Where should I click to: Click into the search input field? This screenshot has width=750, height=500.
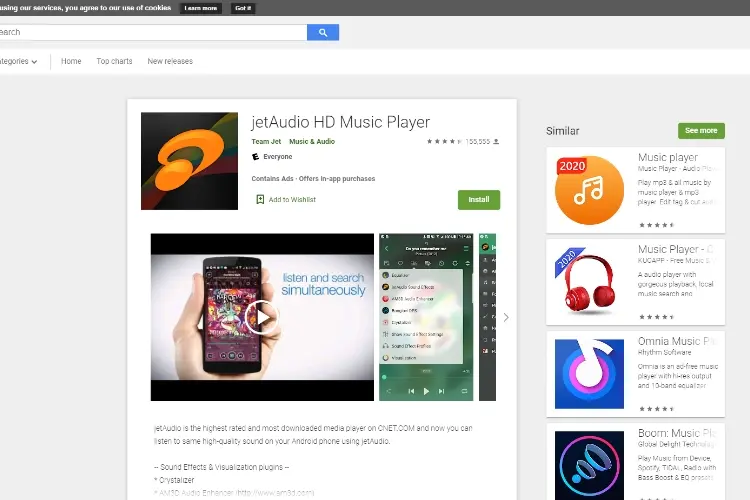(153, 33)
